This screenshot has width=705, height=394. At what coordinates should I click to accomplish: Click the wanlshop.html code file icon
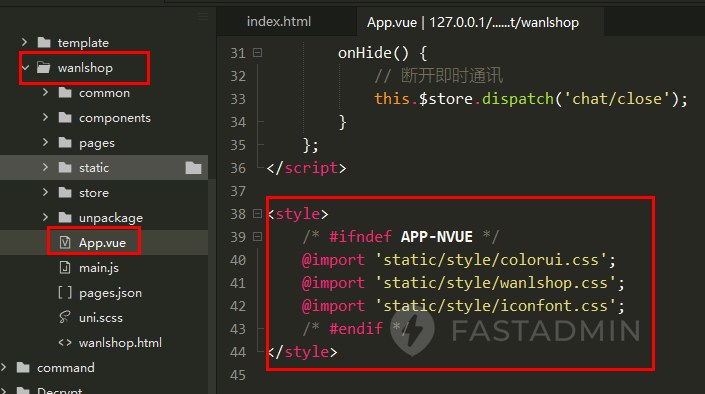click(65, 342)
